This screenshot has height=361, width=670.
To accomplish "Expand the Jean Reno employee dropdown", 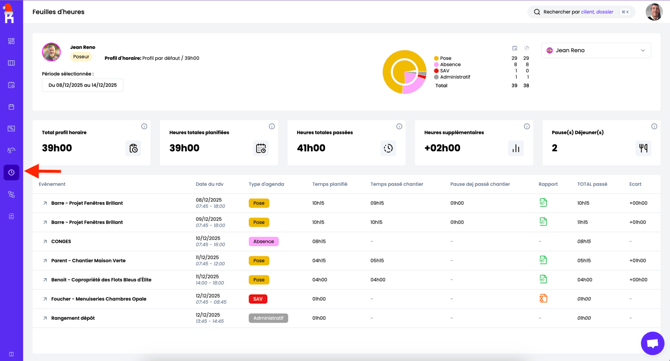I will [x=596, y=50].
